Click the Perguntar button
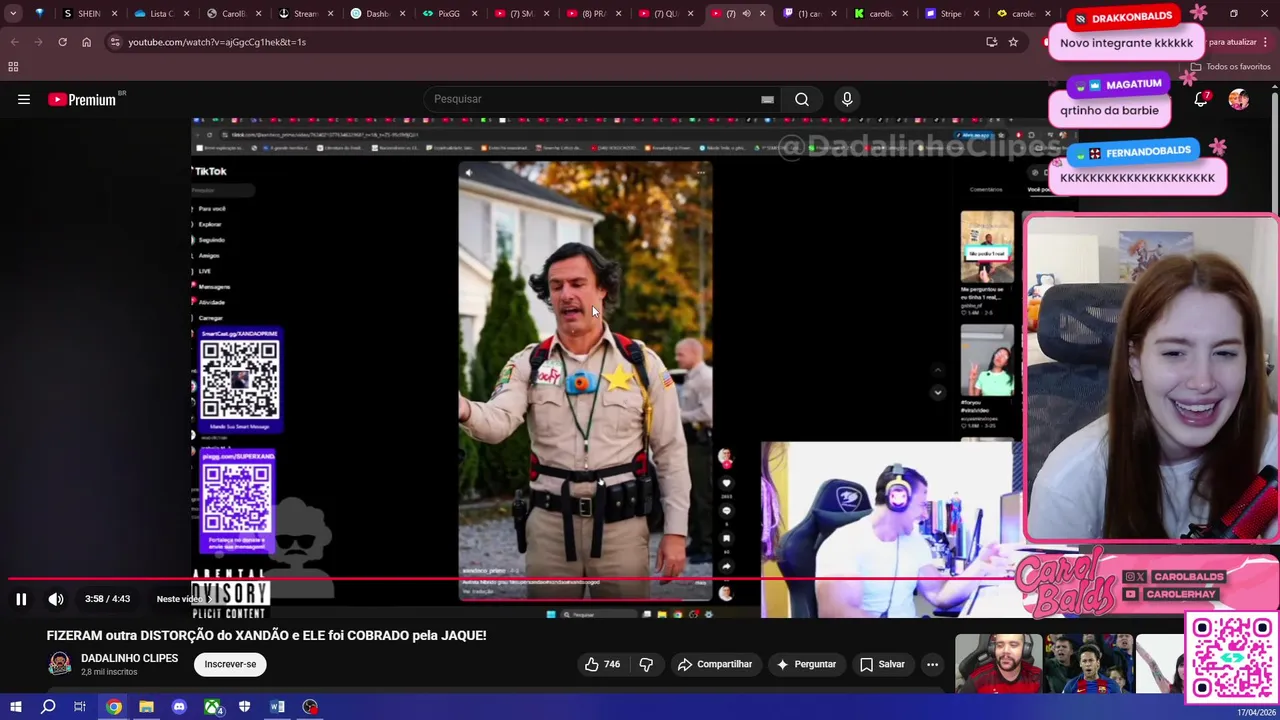The width and height of the screenshot is (1280, 720). tap(806, 664)
